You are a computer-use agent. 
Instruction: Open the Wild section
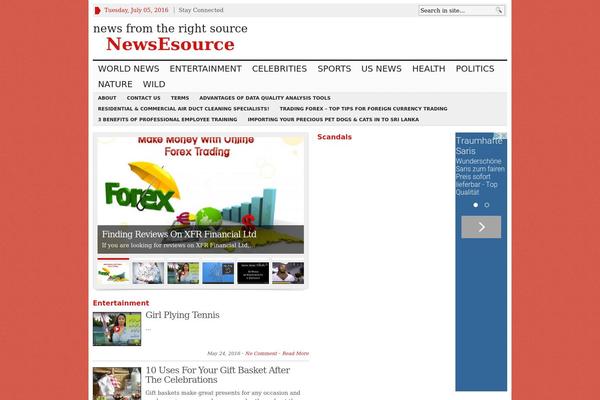[x=154, y=84]
